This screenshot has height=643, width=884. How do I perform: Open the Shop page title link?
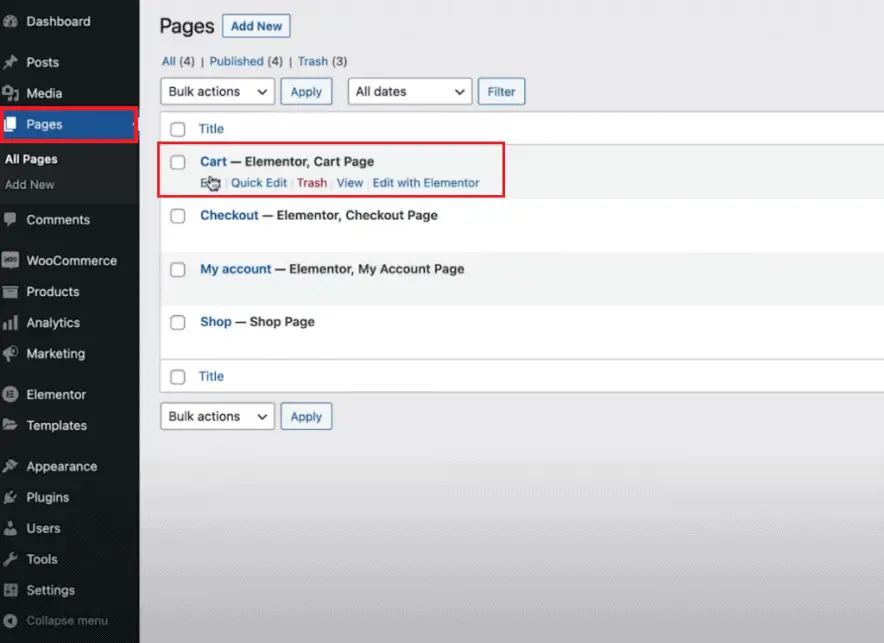pos(216,322)
